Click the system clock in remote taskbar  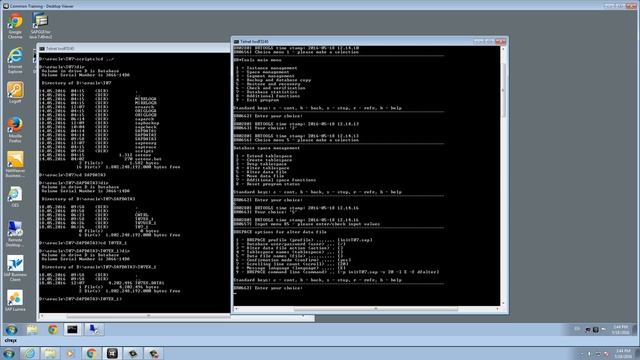(x=620, y=329)
